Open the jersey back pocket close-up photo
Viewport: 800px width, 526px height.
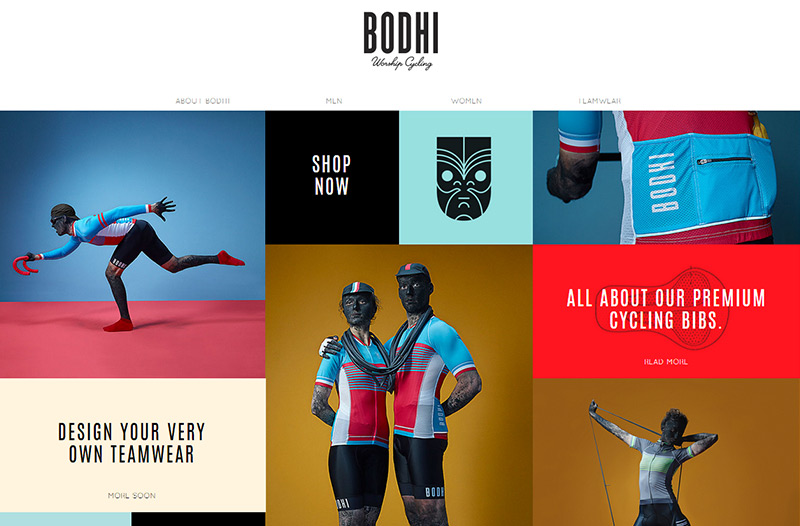(x=666, y=178)
